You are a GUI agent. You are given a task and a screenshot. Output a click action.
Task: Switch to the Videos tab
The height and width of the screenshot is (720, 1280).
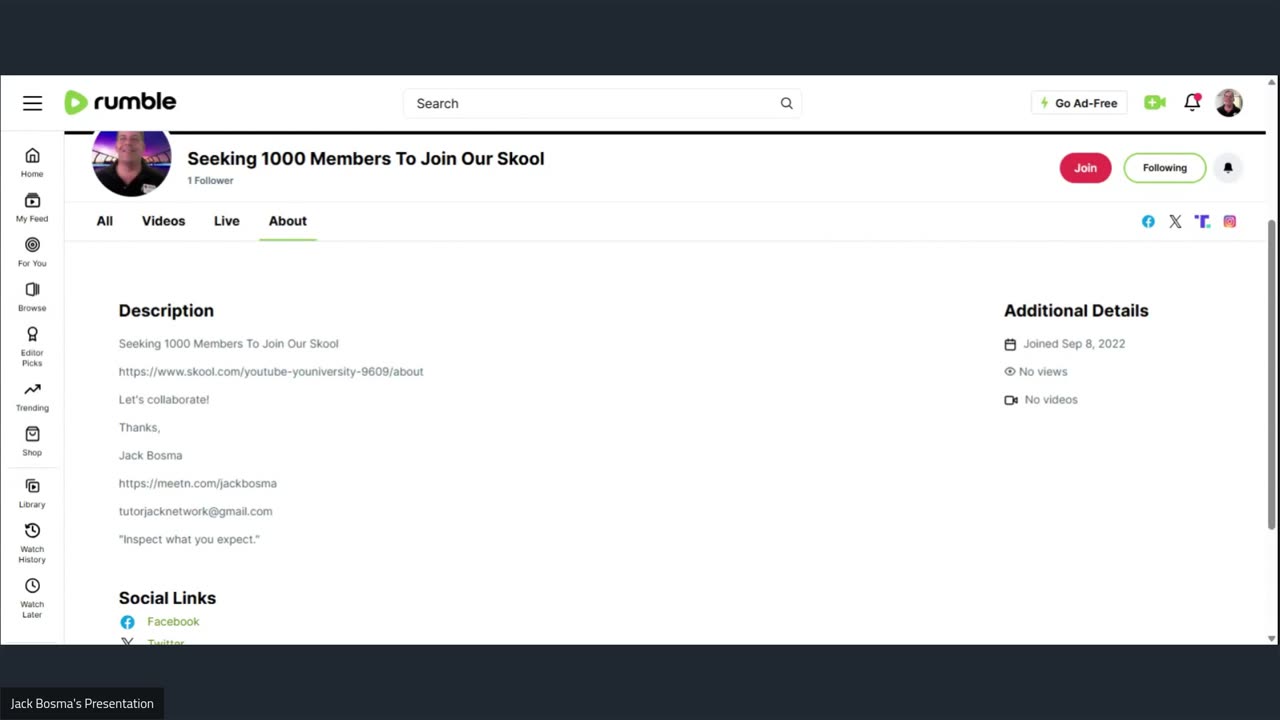[x=163, y=221]
